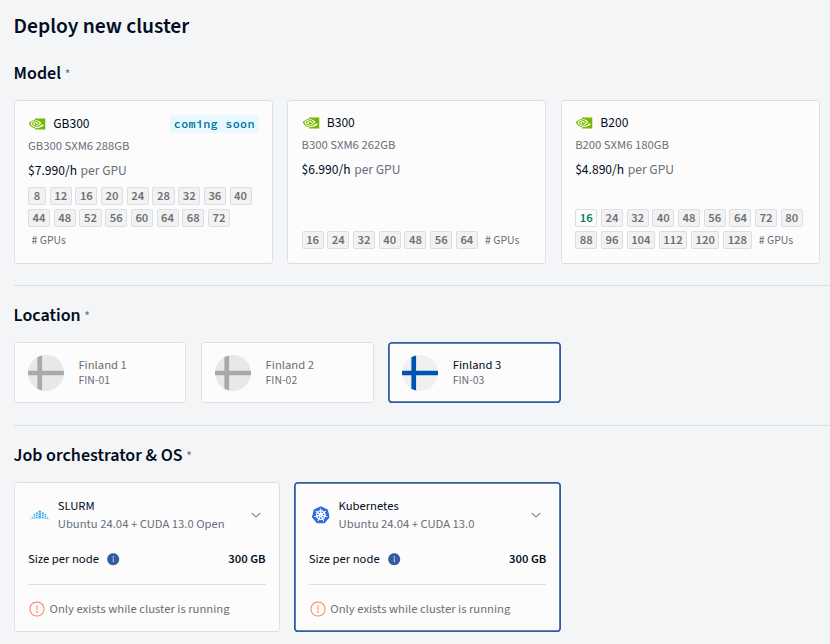Click the warning icon in the SLURM card
This screenshot has height=644, width=830.
tap(37, 609)
